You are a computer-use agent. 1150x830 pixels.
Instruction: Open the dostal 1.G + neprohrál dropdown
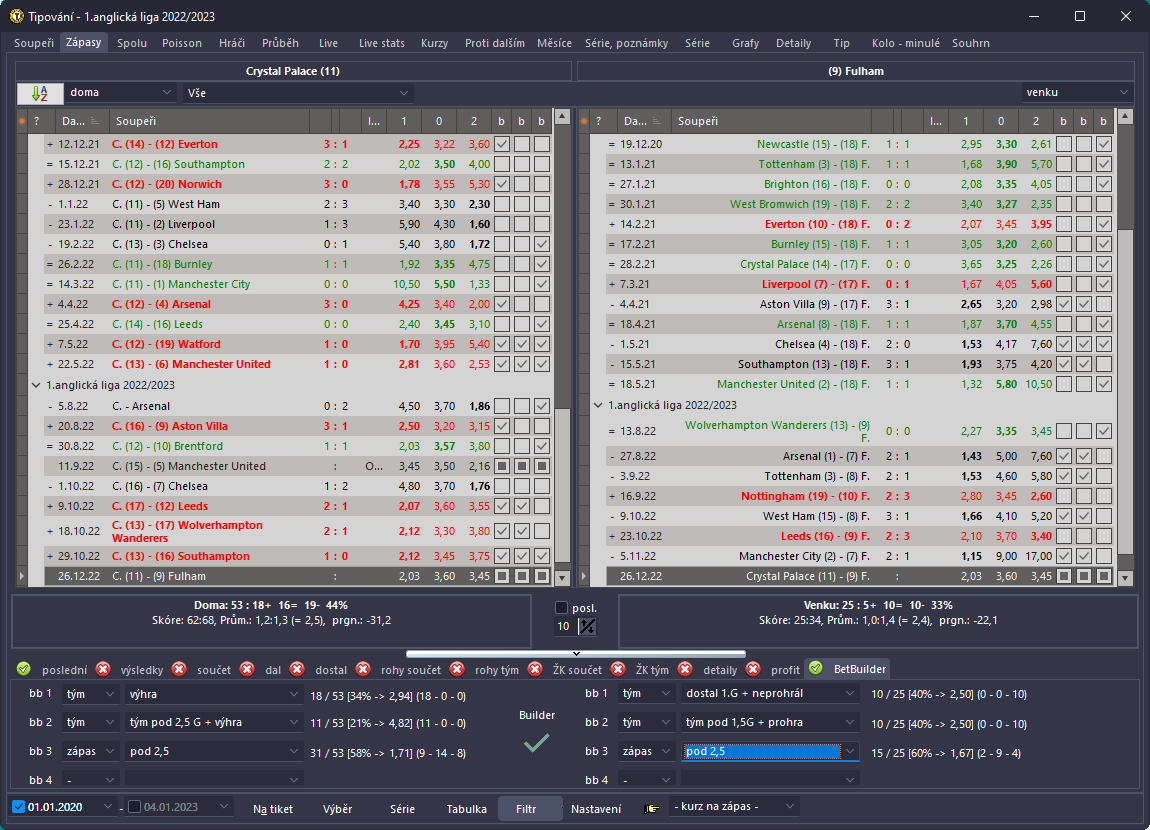(x=770, y=694)
